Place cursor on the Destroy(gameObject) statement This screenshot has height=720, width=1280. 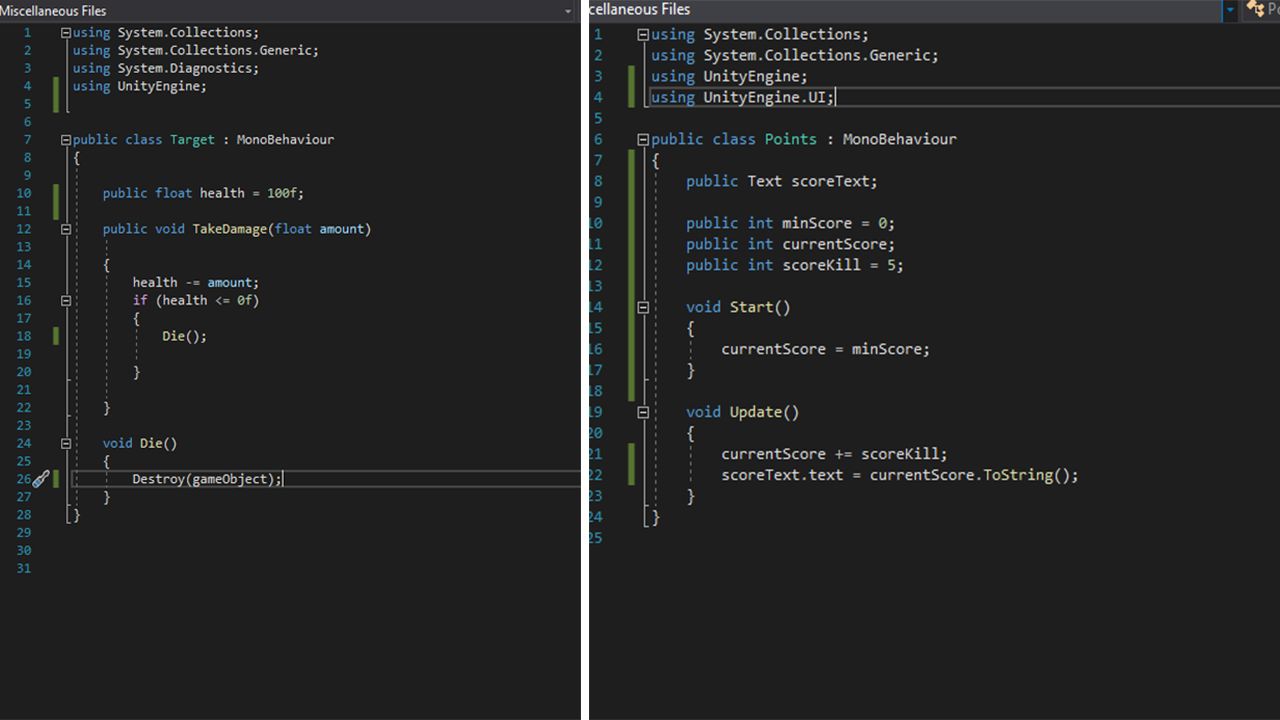point(205,479)
